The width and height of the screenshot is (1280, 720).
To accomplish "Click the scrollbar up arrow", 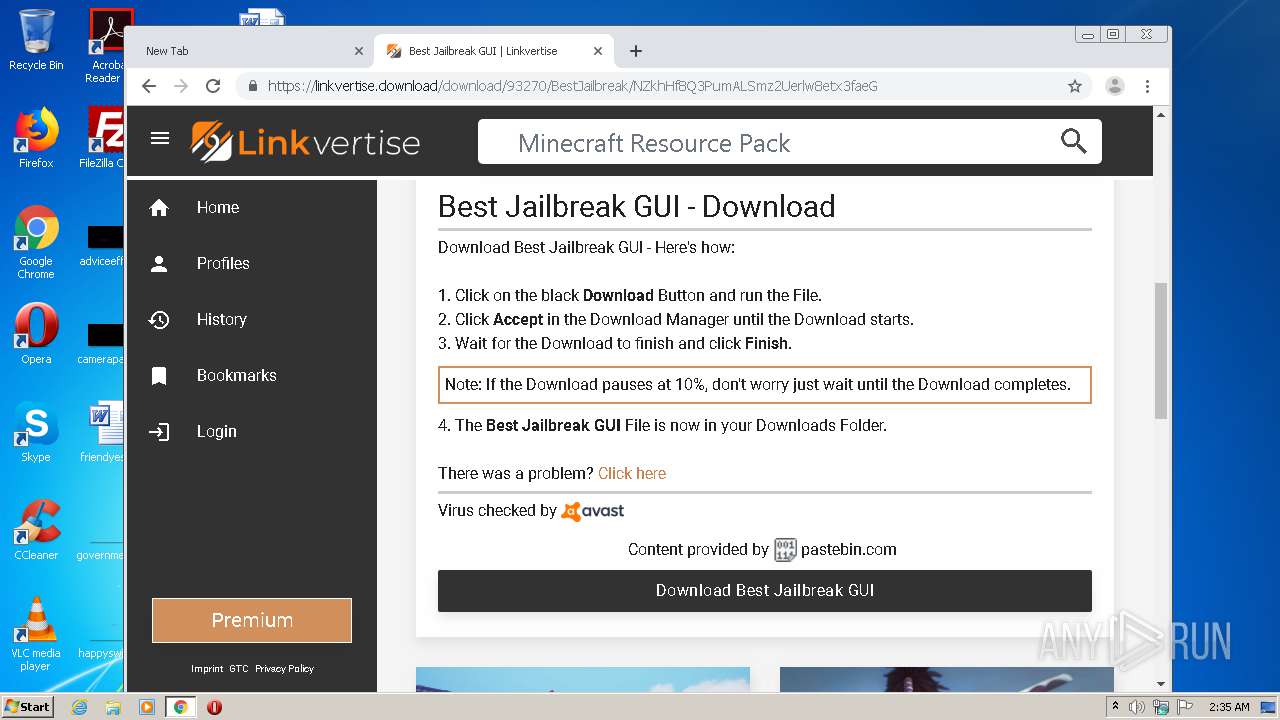I will click(x=1161, y=115).
